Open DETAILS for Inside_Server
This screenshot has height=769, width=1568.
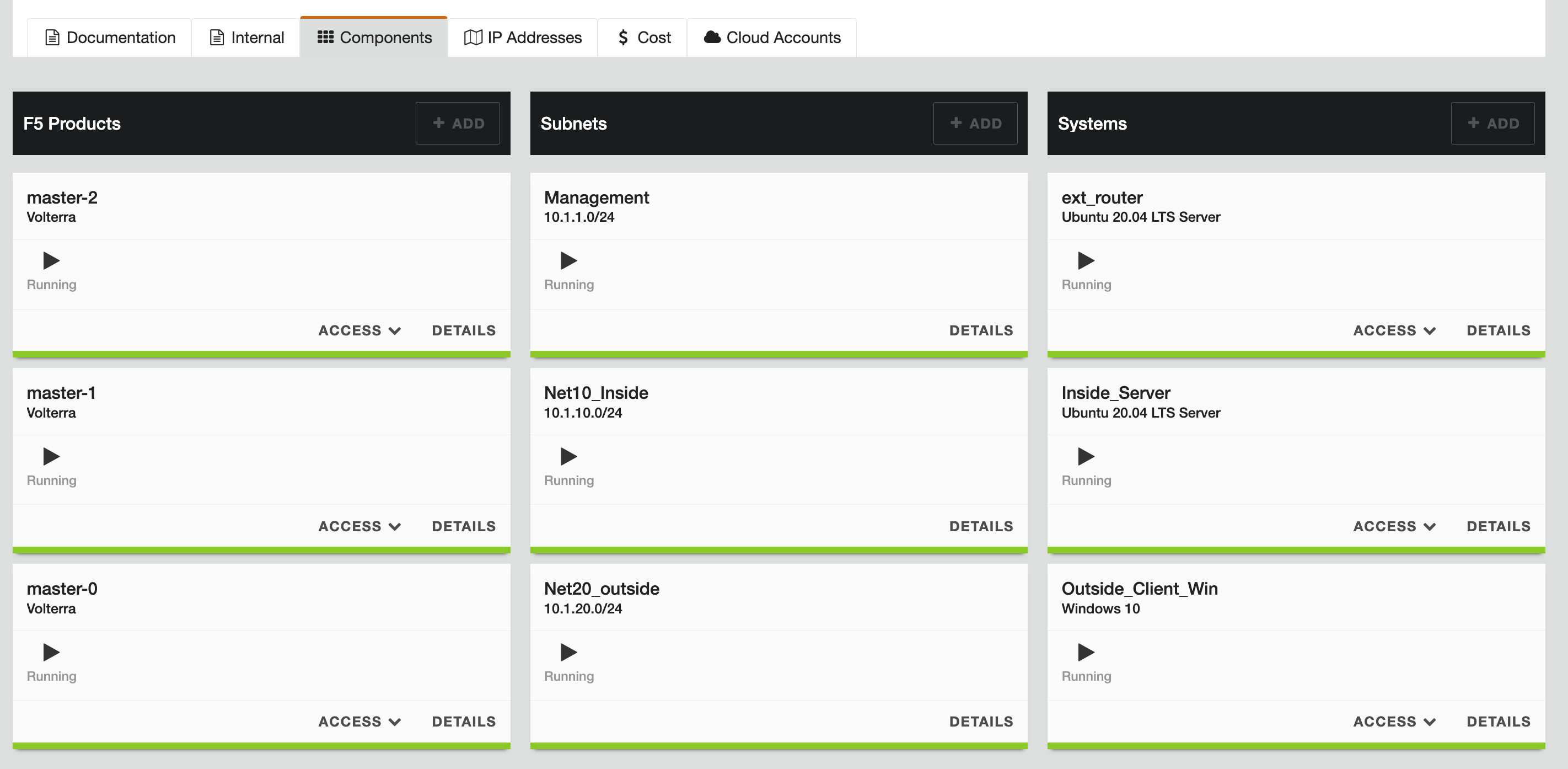pos(1498,526)
